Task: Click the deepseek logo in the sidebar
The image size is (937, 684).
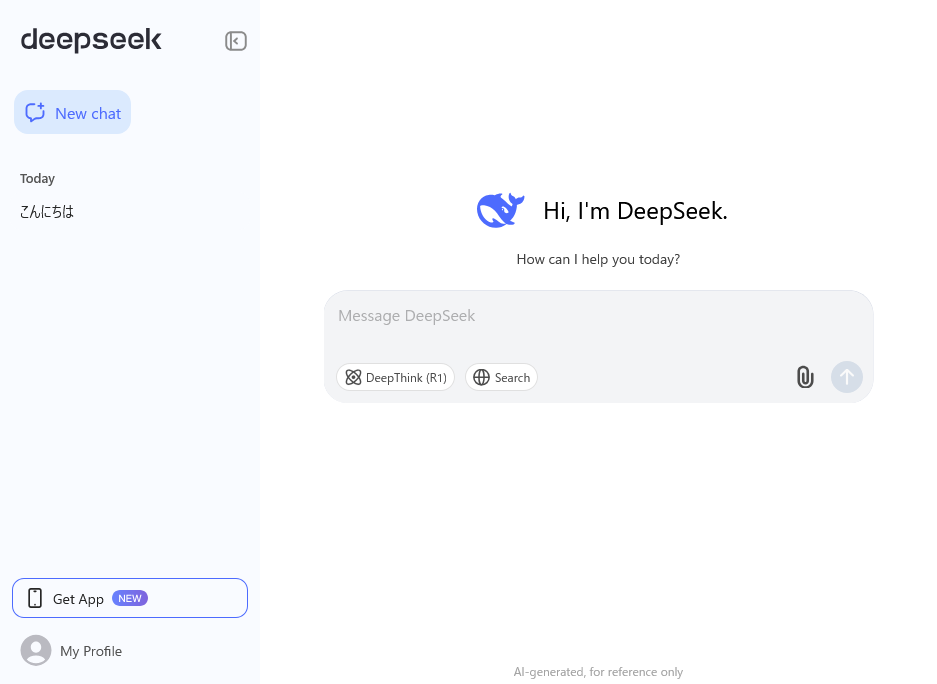Action: coord(91,40)
